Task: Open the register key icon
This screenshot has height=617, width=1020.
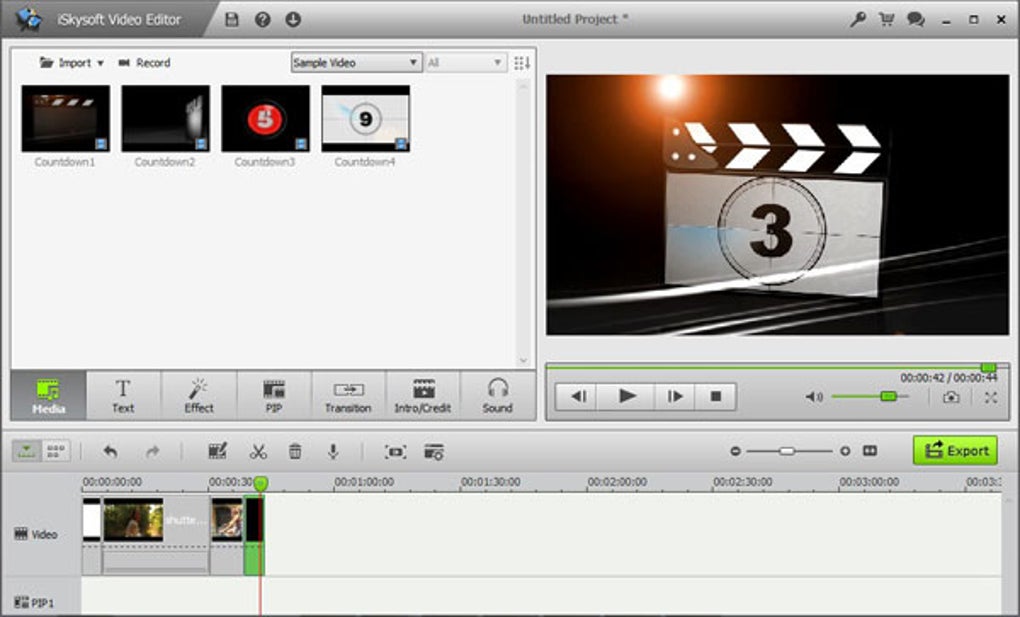Action: coord(857,20)
